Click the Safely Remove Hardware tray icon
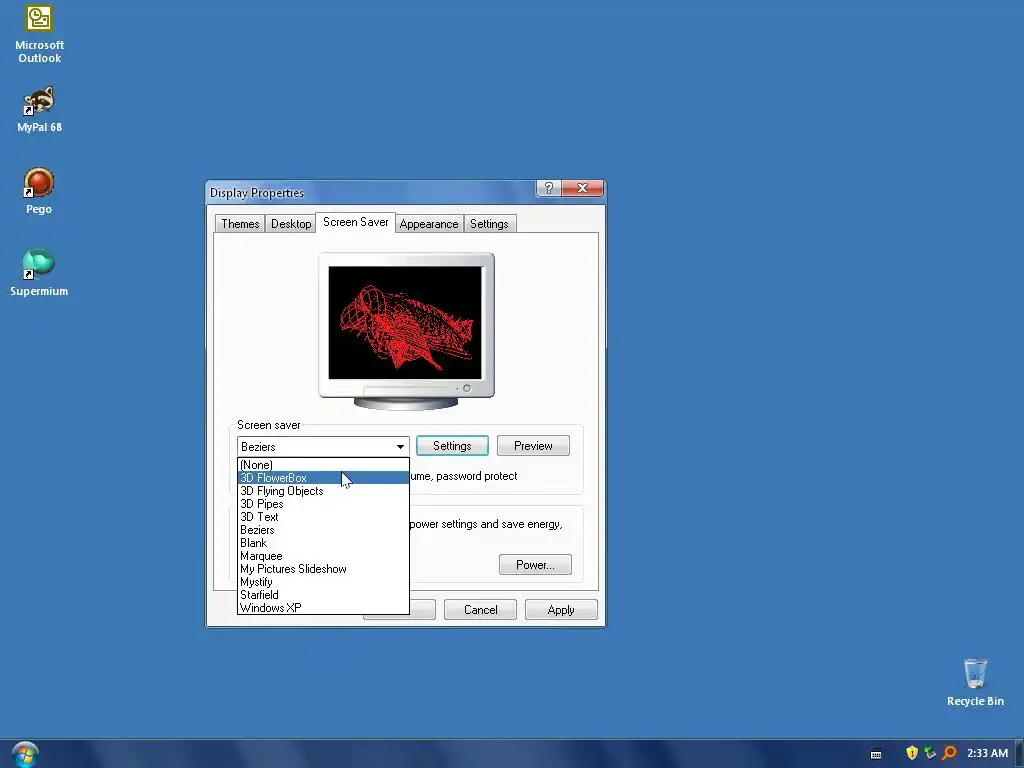1024x768 pixels. tap(930, 753)
